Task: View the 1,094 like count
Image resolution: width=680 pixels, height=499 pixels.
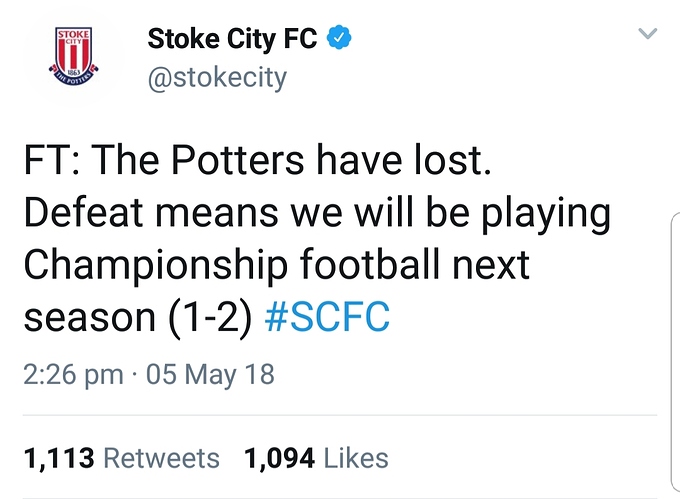Action: click(x=279, y=459)
